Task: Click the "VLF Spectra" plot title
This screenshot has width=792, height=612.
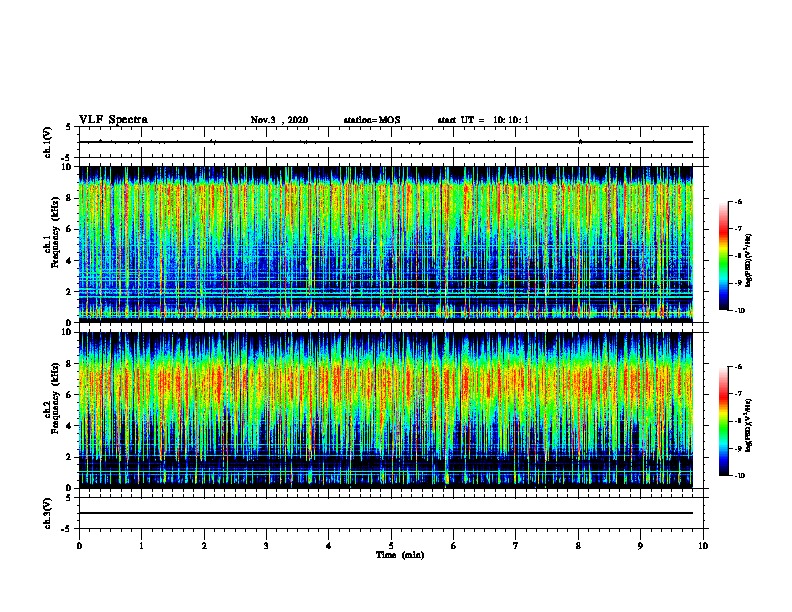Action: (x=113, y=120)
